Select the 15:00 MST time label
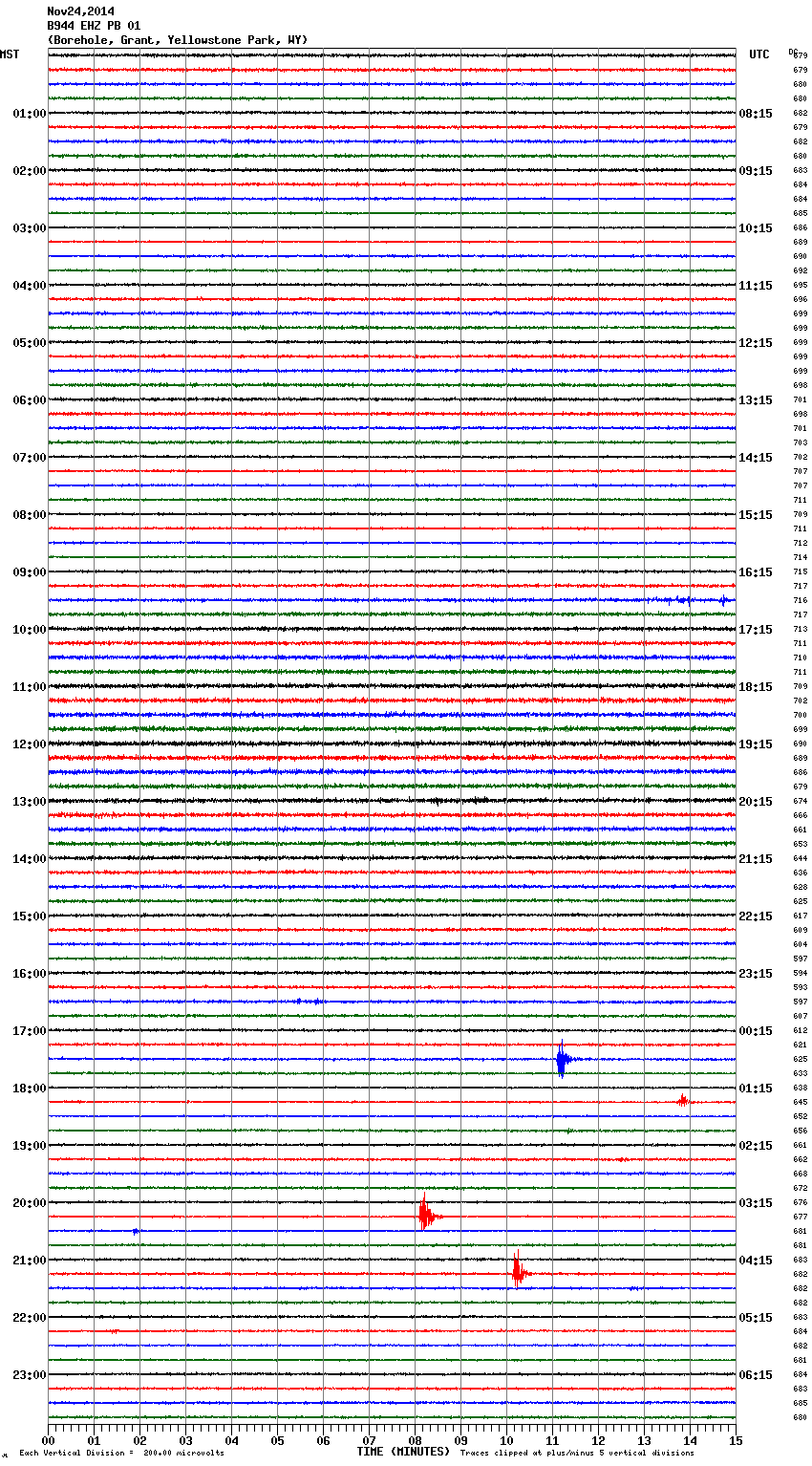The height and width of the screenshot is (1466, 812). pyautogui.click(x=30, y=916)
